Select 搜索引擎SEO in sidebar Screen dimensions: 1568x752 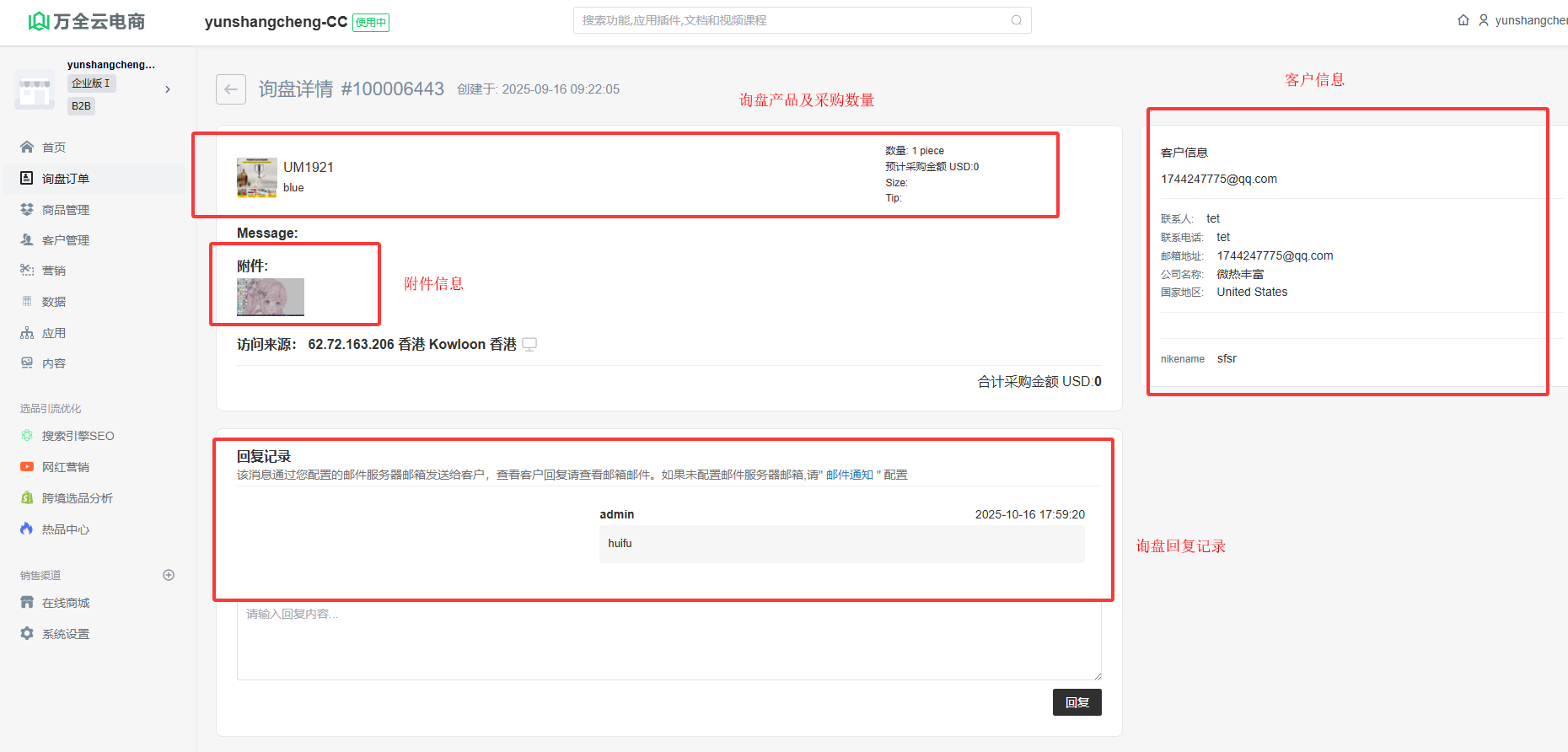[x=78, y=436]
